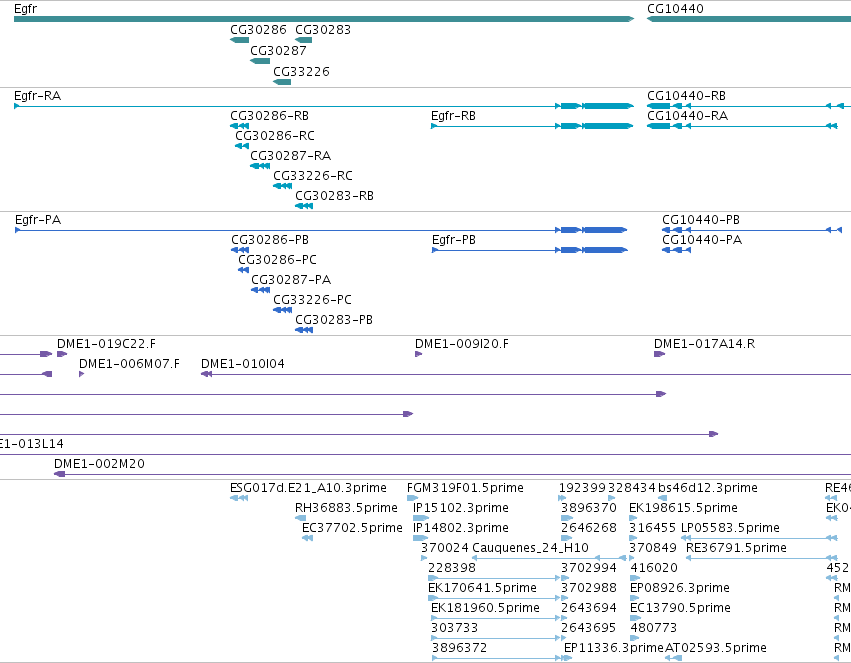Select the IP14802.3prime EST label

pyautogui.click(x=461, y=528)
